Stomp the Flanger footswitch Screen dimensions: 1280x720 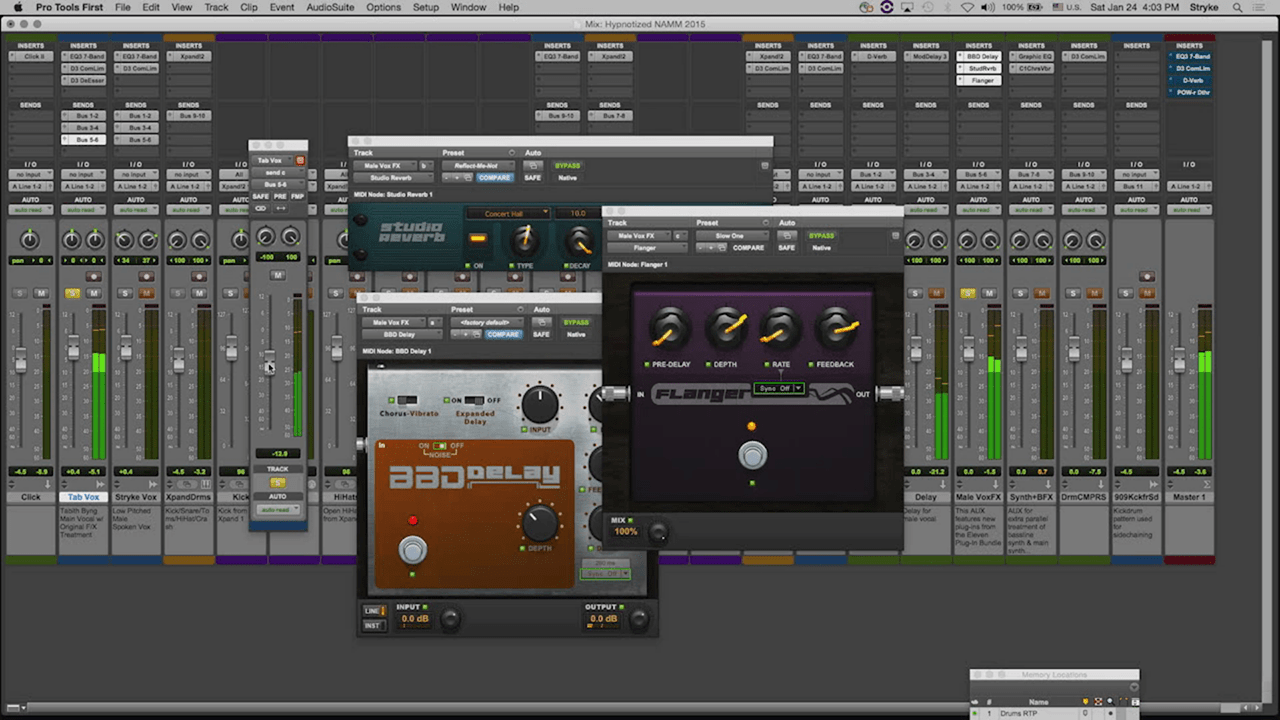point(752,456)
